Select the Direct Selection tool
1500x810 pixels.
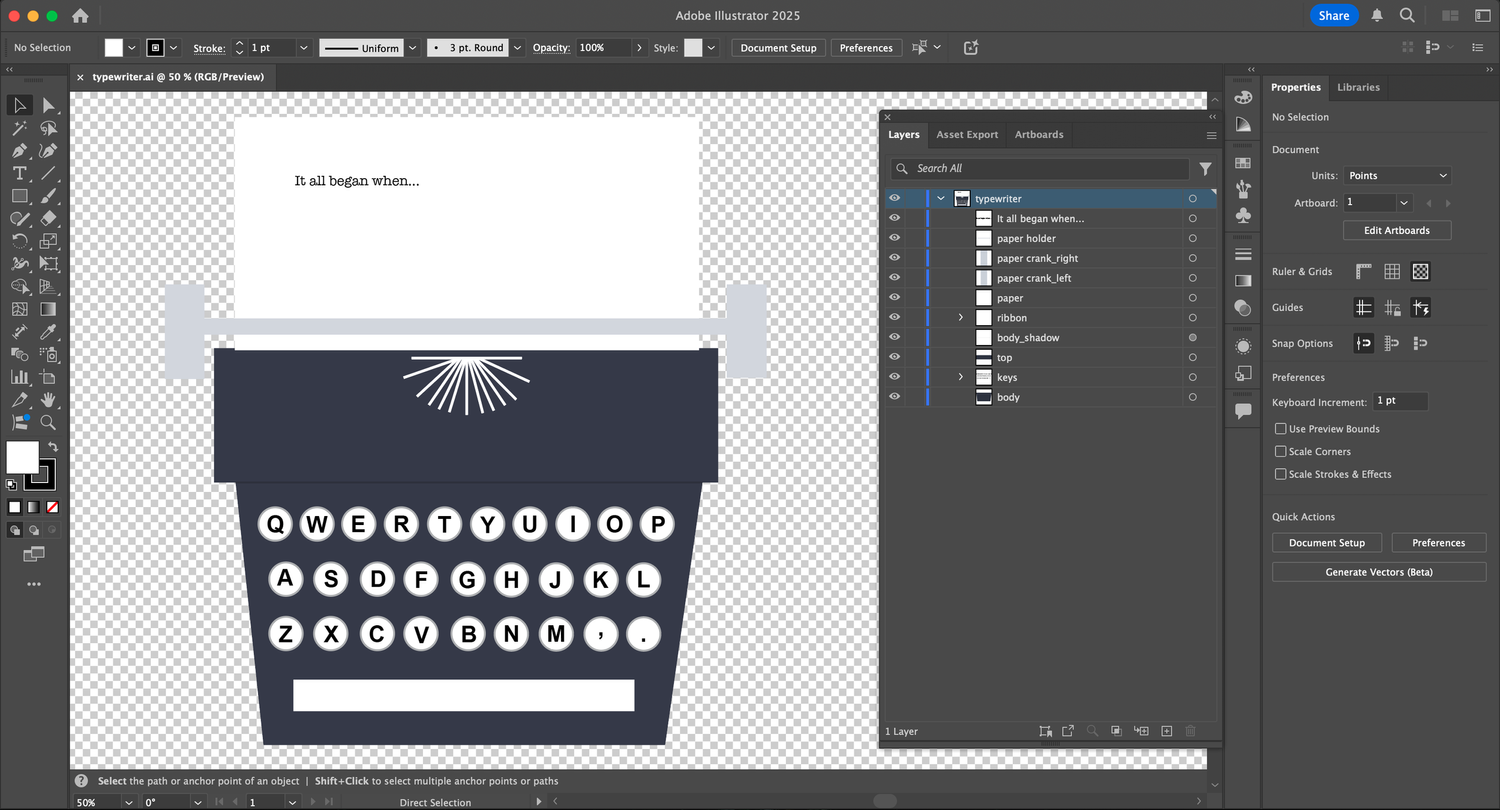pos(48,105)
